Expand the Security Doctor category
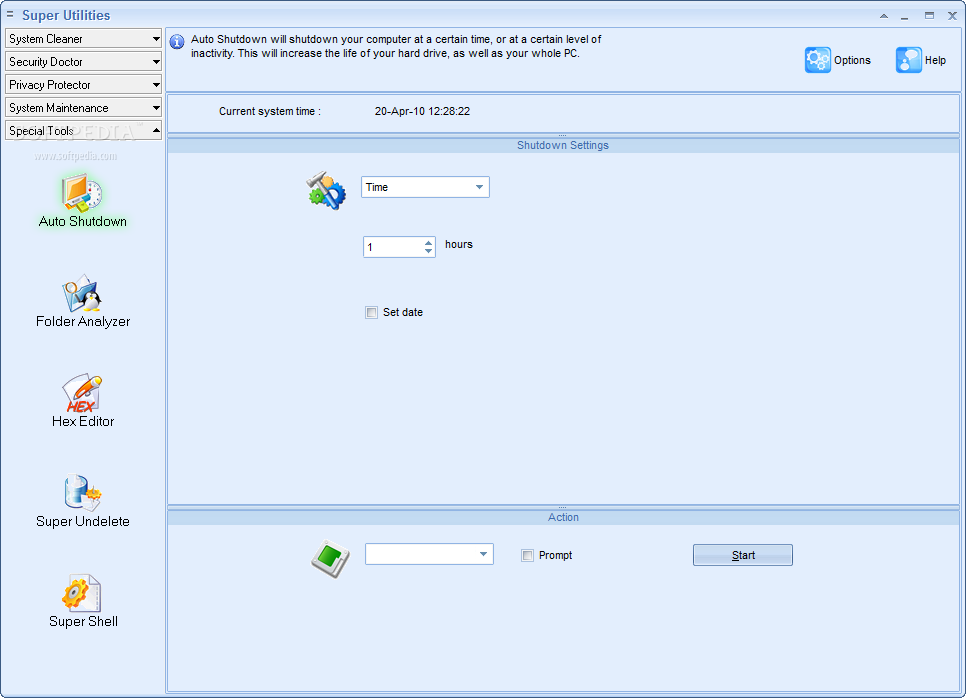The height and width of the screenshot is (698, 966). tap(83, 62)
